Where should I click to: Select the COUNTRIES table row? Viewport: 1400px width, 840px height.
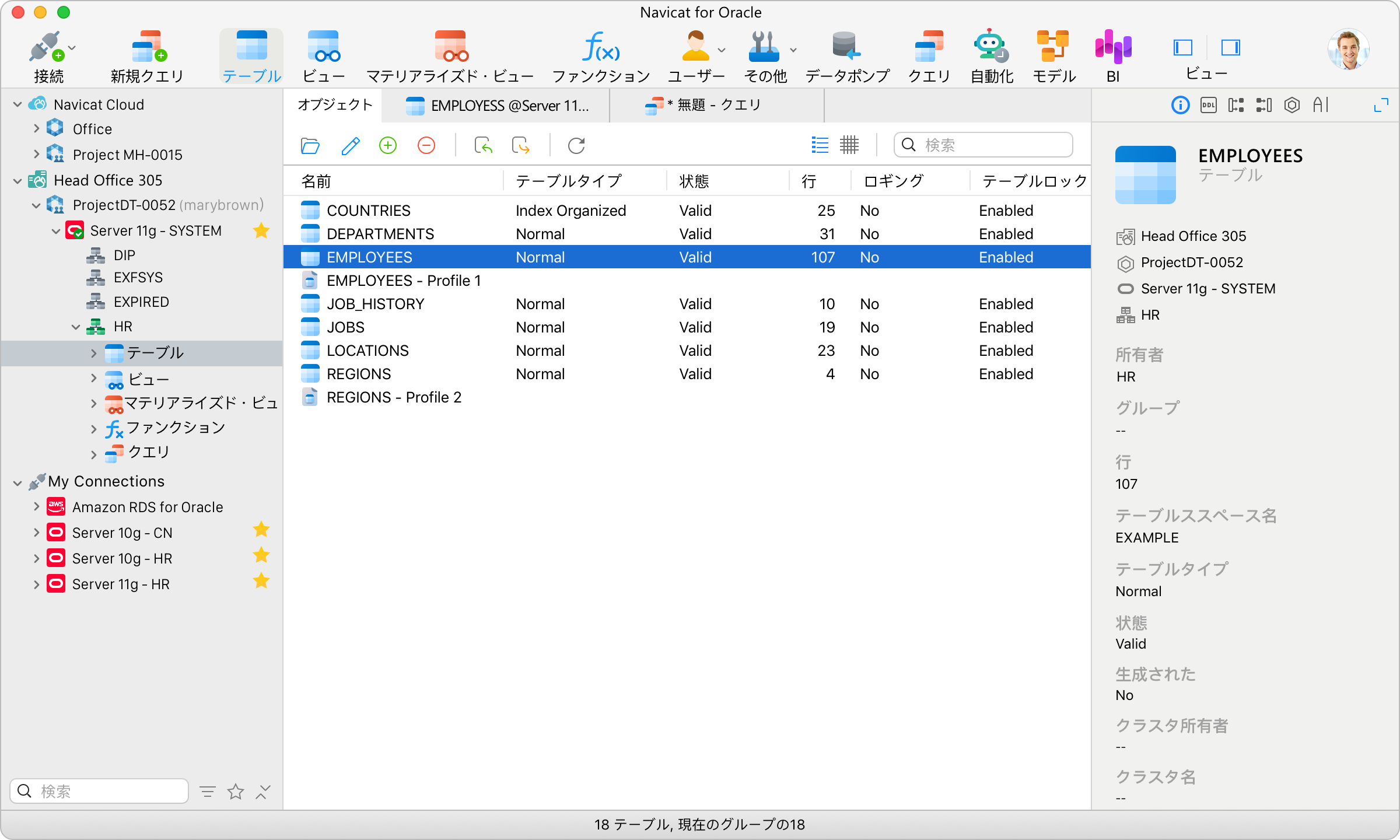click(687, 210)
